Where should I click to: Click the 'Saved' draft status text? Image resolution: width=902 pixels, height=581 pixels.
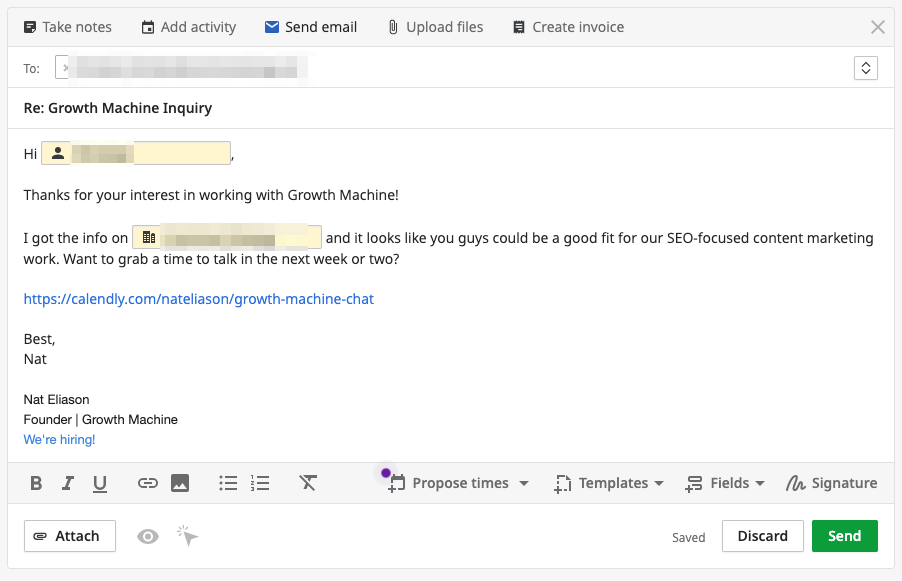689,537
